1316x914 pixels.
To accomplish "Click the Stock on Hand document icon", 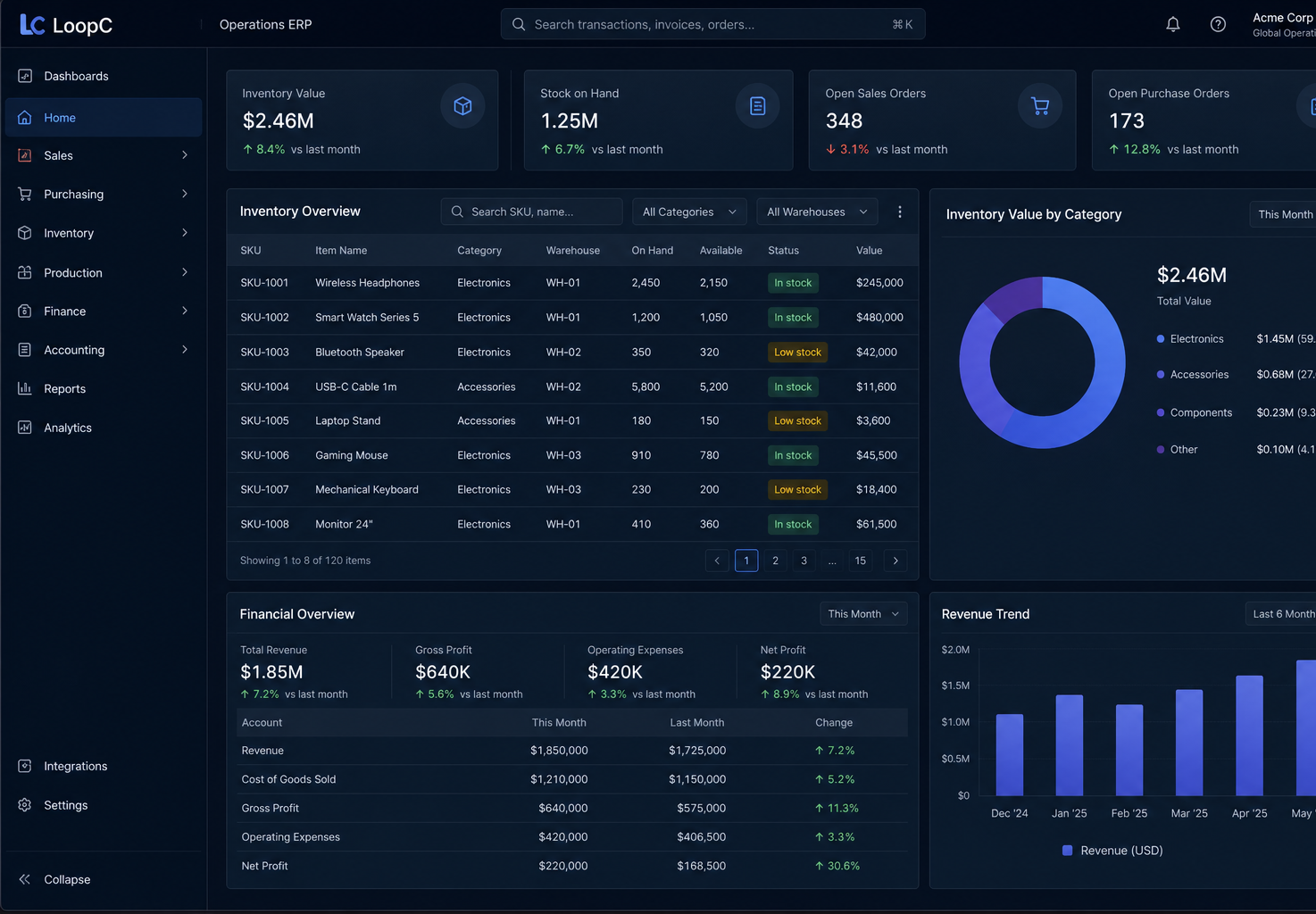I will tap(758, 106).
